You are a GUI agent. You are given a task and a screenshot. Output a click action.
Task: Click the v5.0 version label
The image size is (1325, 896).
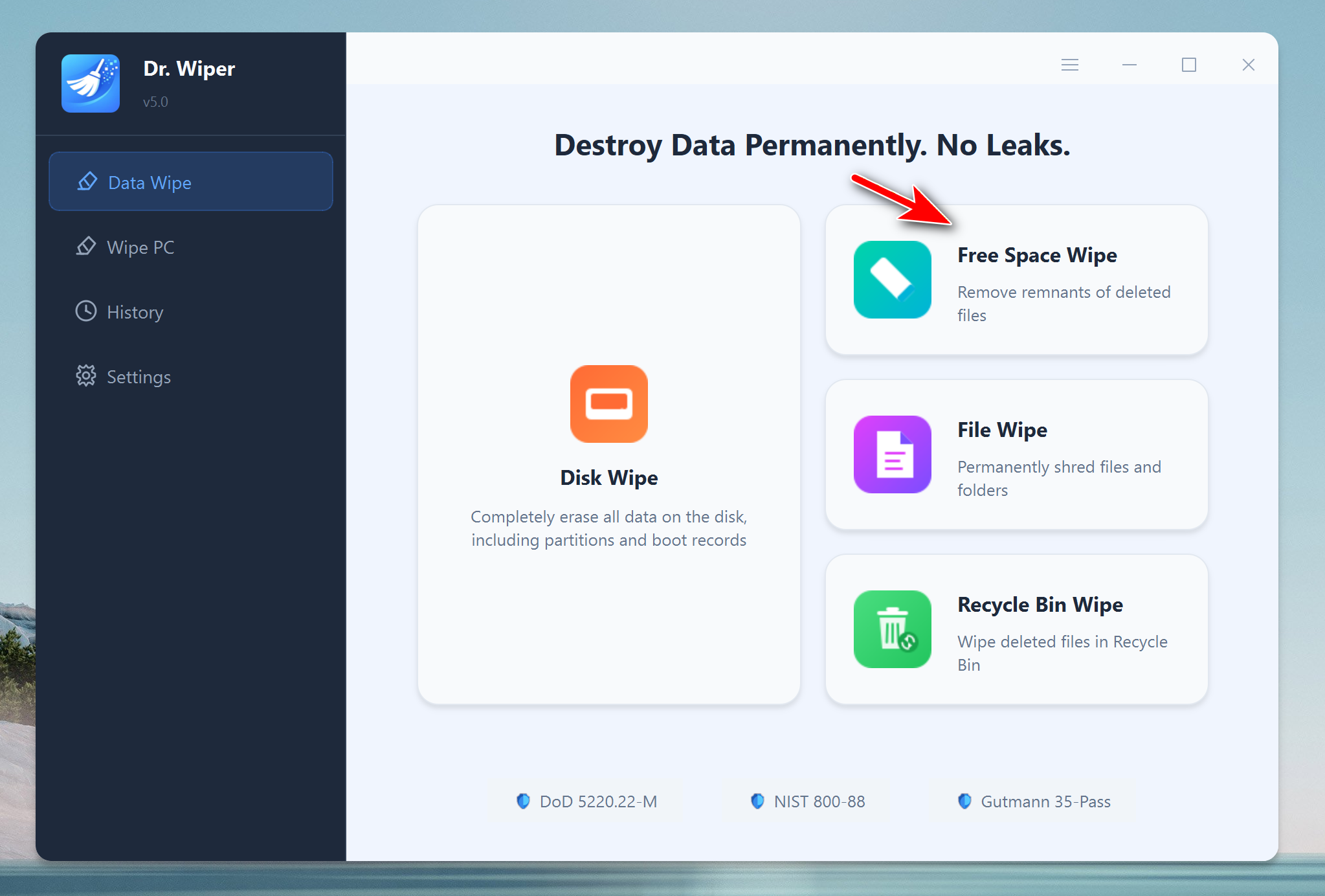pyautogui.click(x=155, y=102)
